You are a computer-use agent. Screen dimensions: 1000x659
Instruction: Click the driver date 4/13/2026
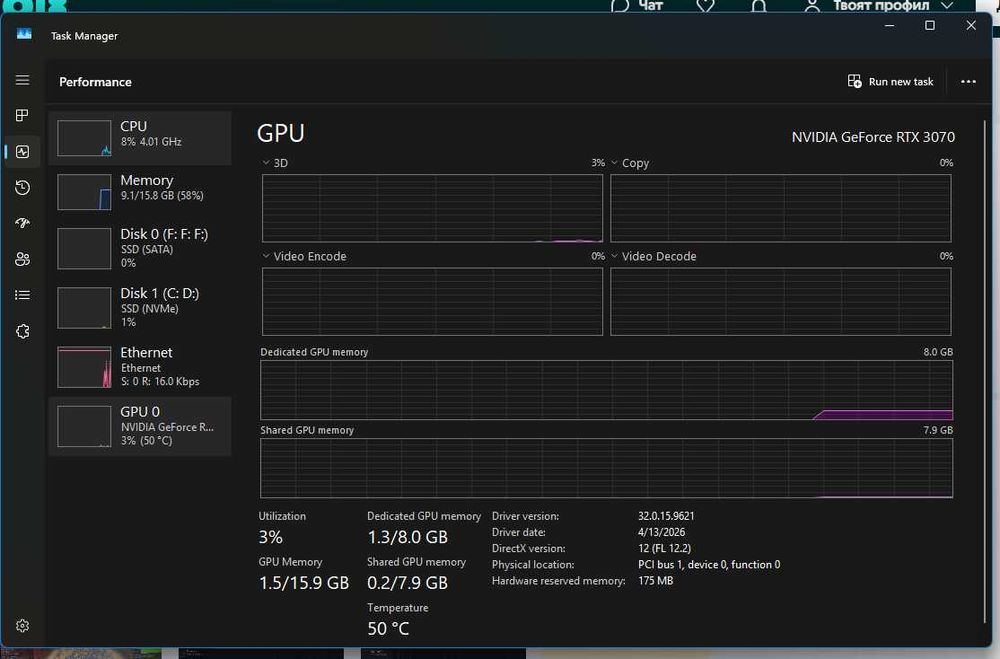point(661,532)
